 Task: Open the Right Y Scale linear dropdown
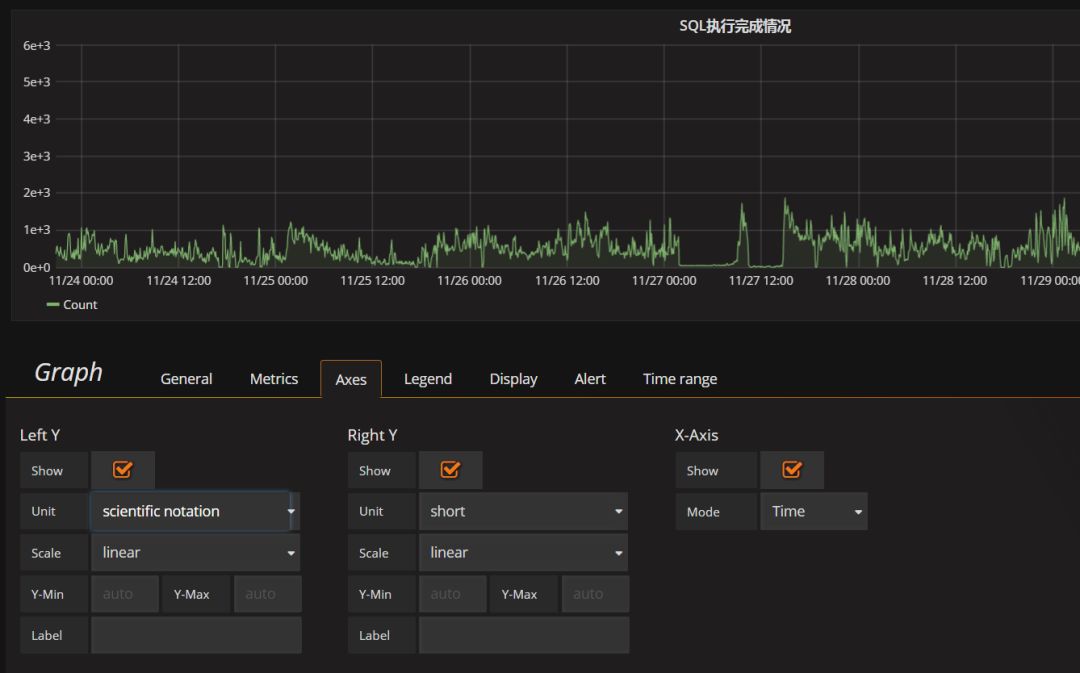coord(523,552)
